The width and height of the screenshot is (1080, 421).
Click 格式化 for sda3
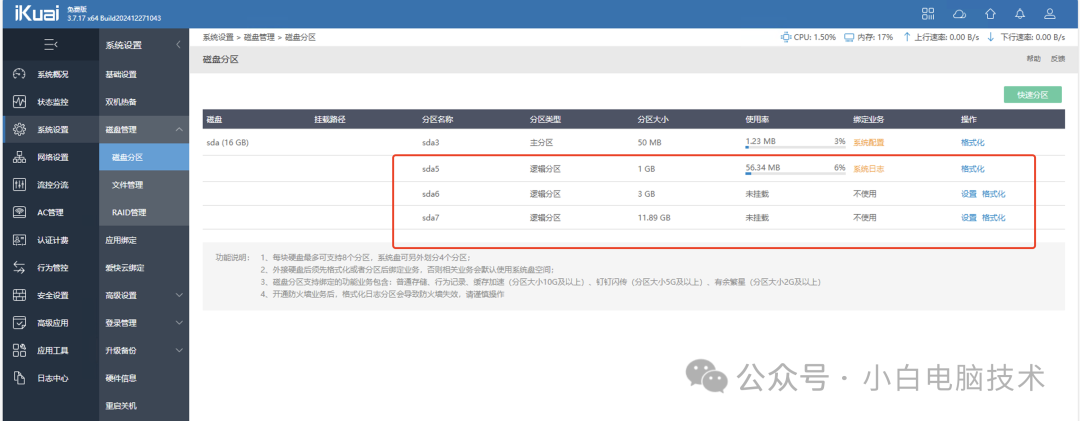973,142
